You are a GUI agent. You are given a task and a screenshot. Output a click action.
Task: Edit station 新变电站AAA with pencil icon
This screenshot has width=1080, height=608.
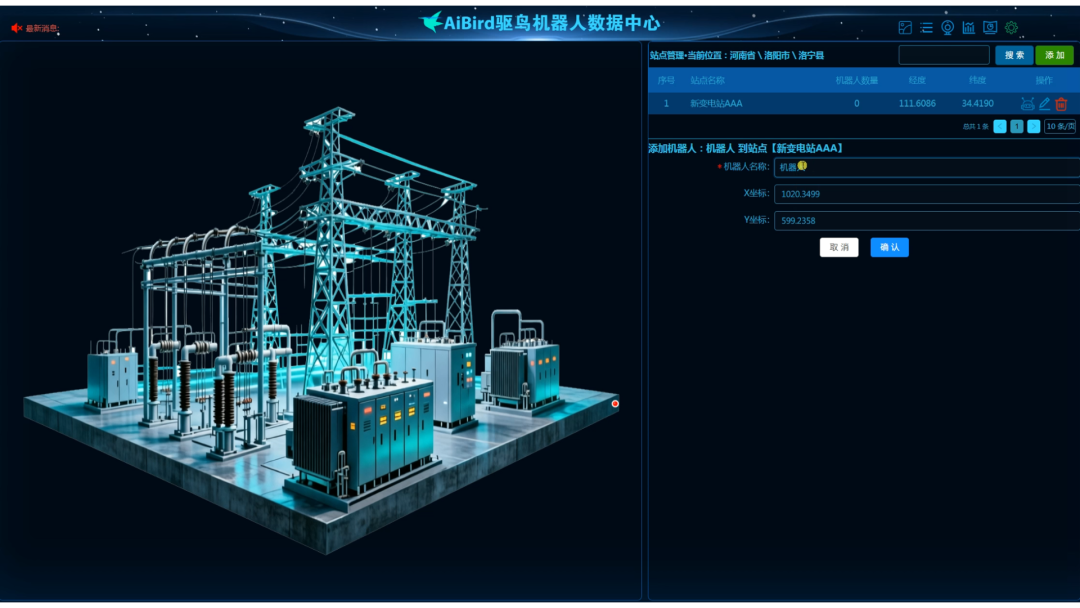[1044, 104]
